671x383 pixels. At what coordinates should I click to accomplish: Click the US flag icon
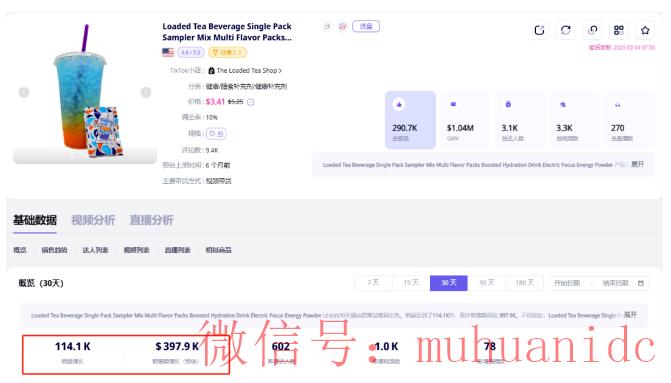tap(168, 52)
